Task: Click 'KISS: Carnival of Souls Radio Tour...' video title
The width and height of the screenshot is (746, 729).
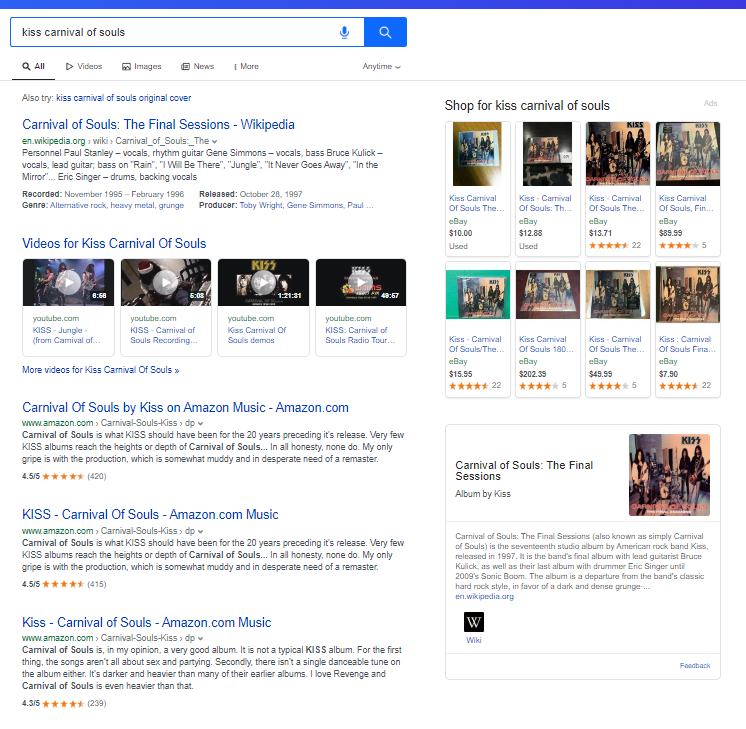Action: coord(360,335)
